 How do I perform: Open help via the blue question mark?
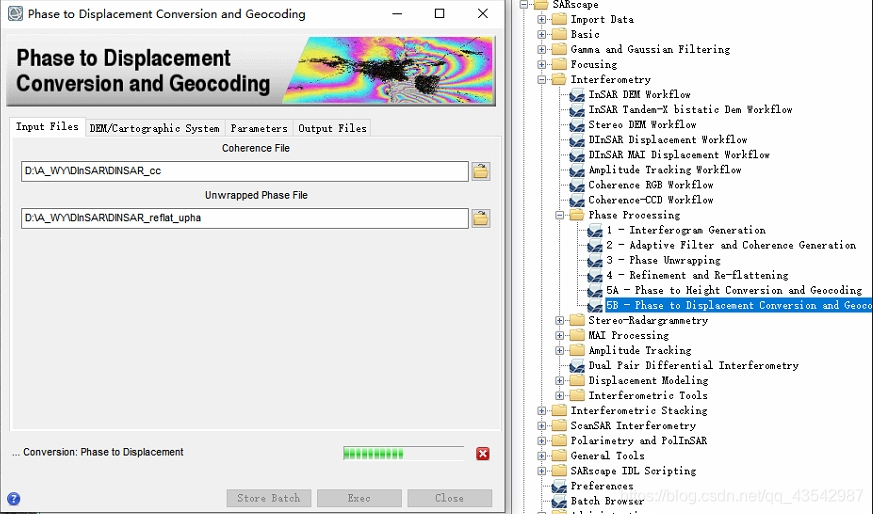[14, 498]
